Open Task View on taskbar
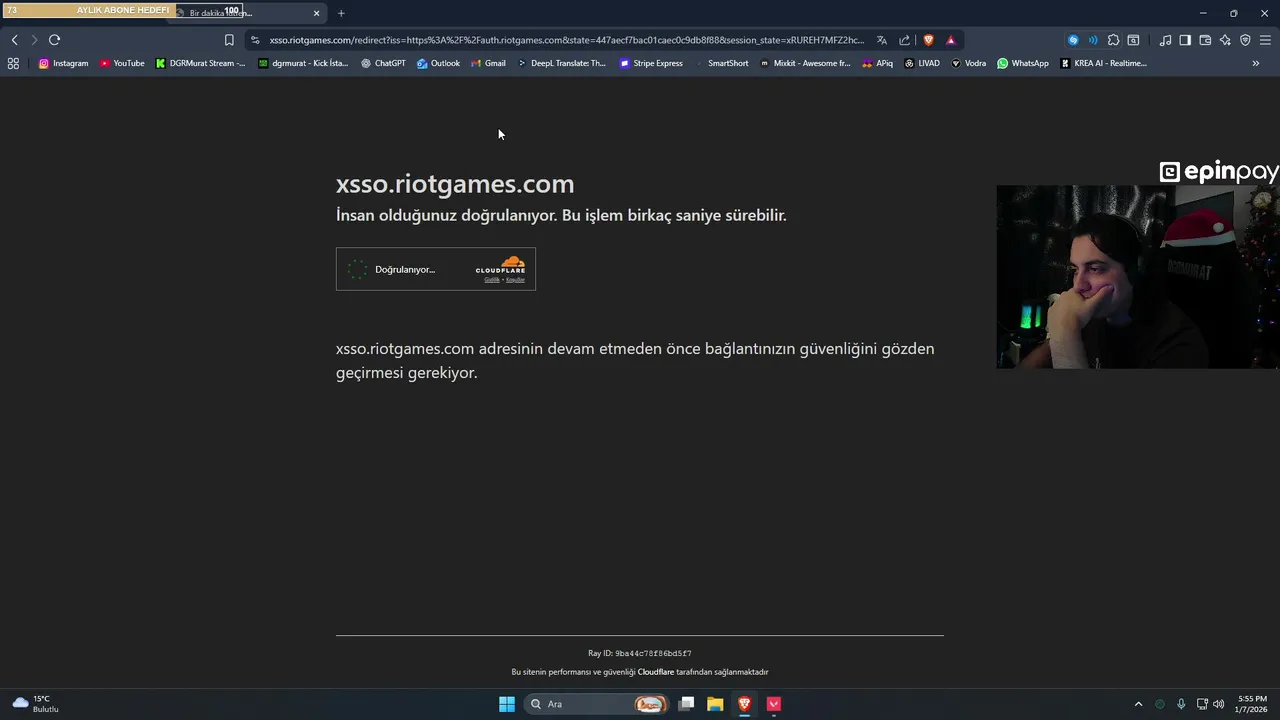 686,704
